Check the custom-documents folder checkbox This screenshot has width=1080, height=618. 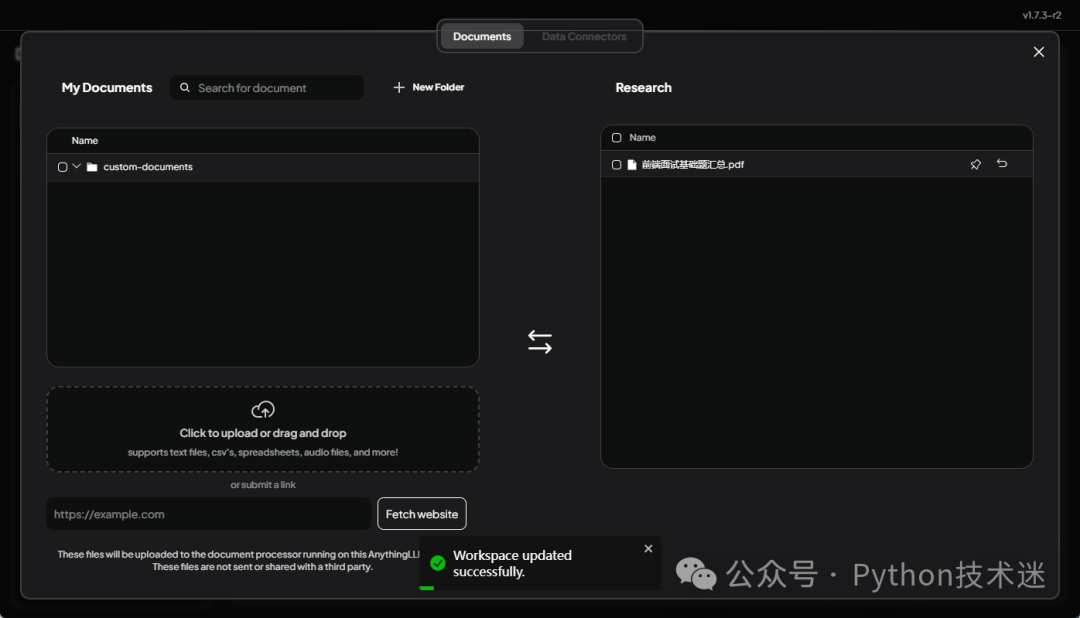pyautogui.click(x=63, y=167)
